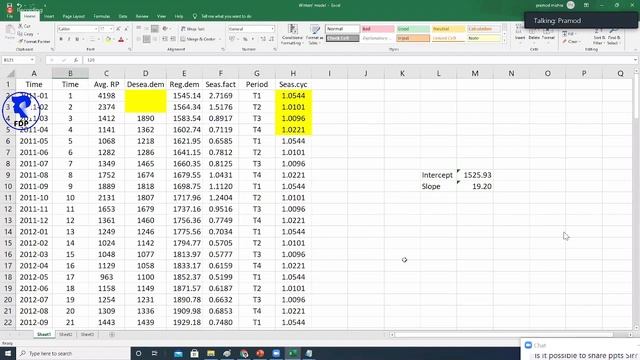Viewport: 640px width, 360px height.
Task: Toggle Underline formatting
Action: click(77, 39)
